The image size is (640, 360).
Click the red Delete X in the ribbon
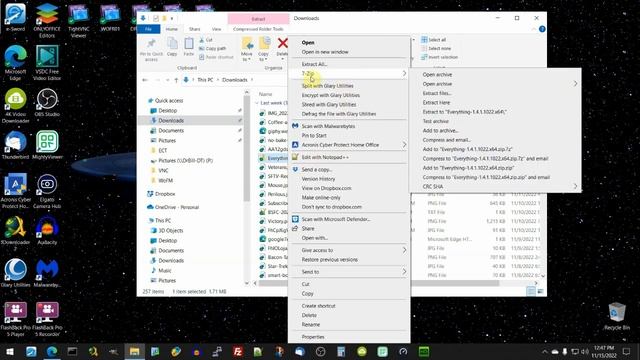[x=282, y=43]
